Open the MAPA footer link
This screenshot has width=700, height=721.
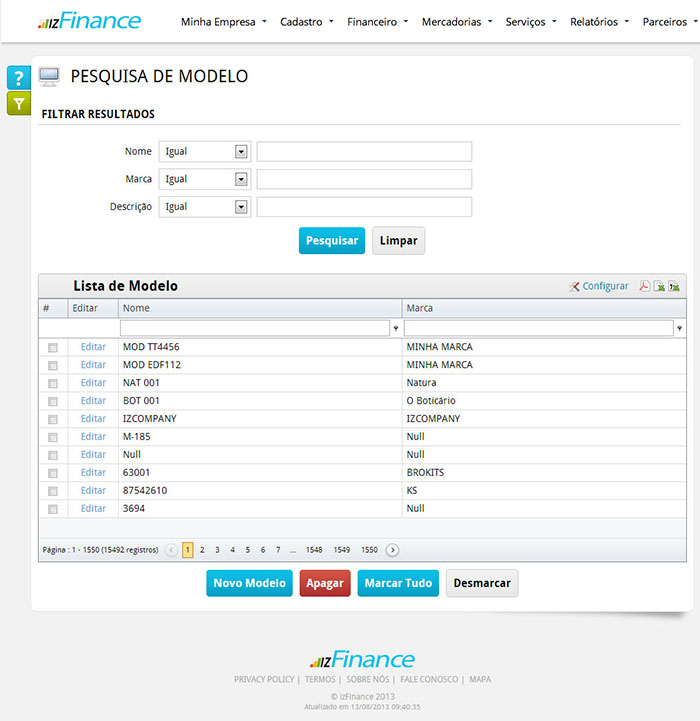tap(480, 679)
